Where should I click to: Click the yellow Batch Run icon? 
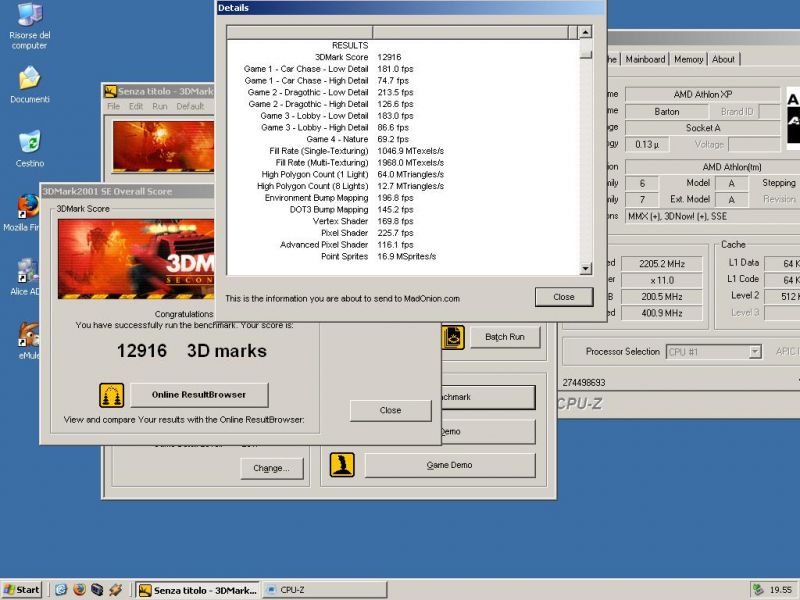(x=453, y=337)
